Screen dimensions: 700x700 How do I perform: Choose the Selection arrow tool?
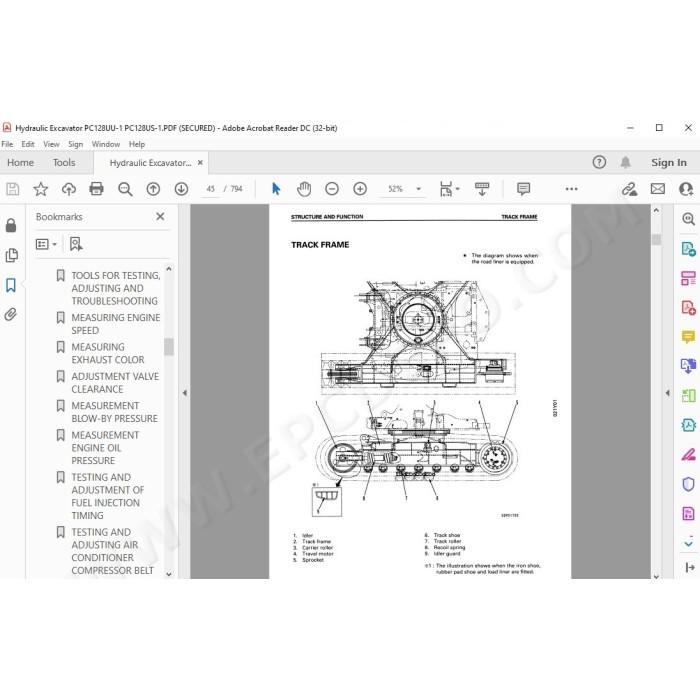(x=276, y=189)
